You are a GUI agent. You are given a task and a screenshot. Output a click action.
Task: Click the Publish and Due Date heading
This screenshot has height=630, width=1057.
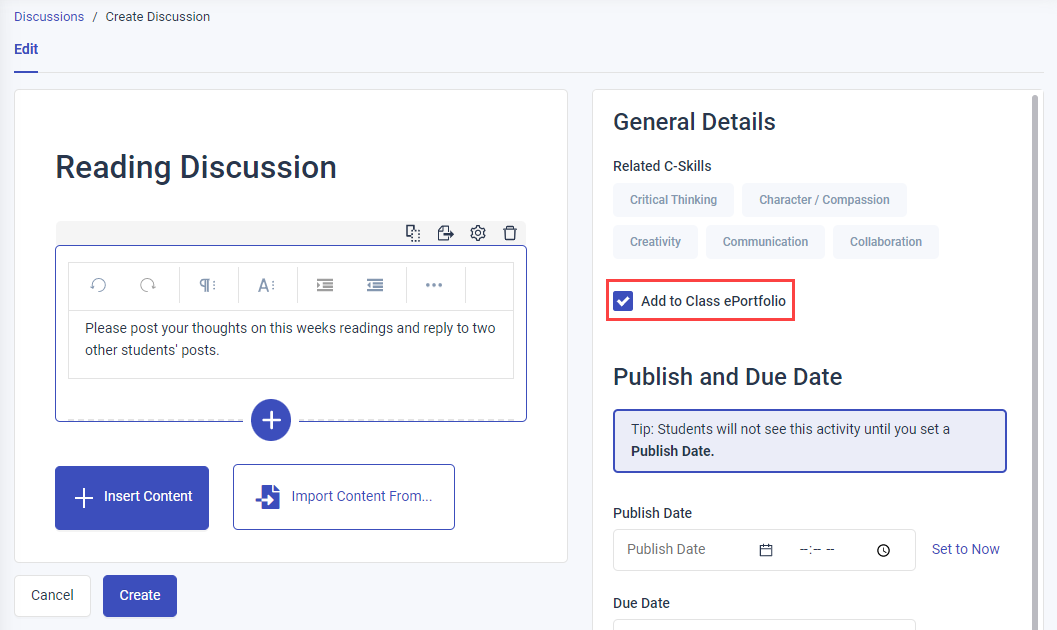pyautogui.click(x=727, y=377)
